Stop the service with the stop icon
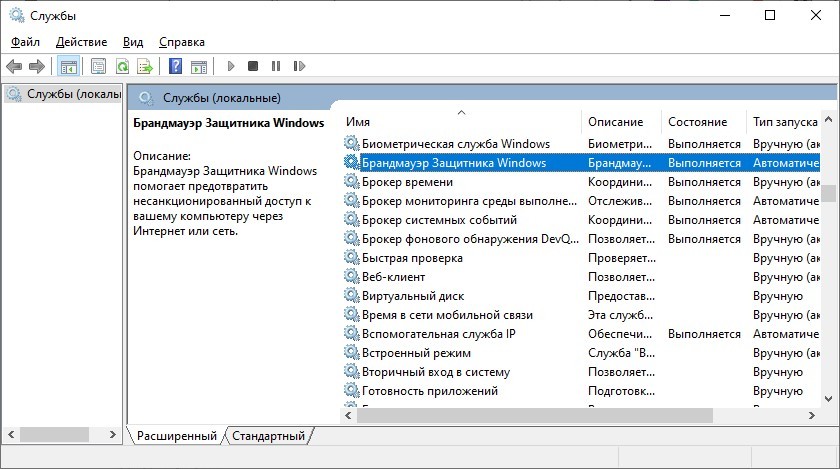840x469 pixels. 253,66
